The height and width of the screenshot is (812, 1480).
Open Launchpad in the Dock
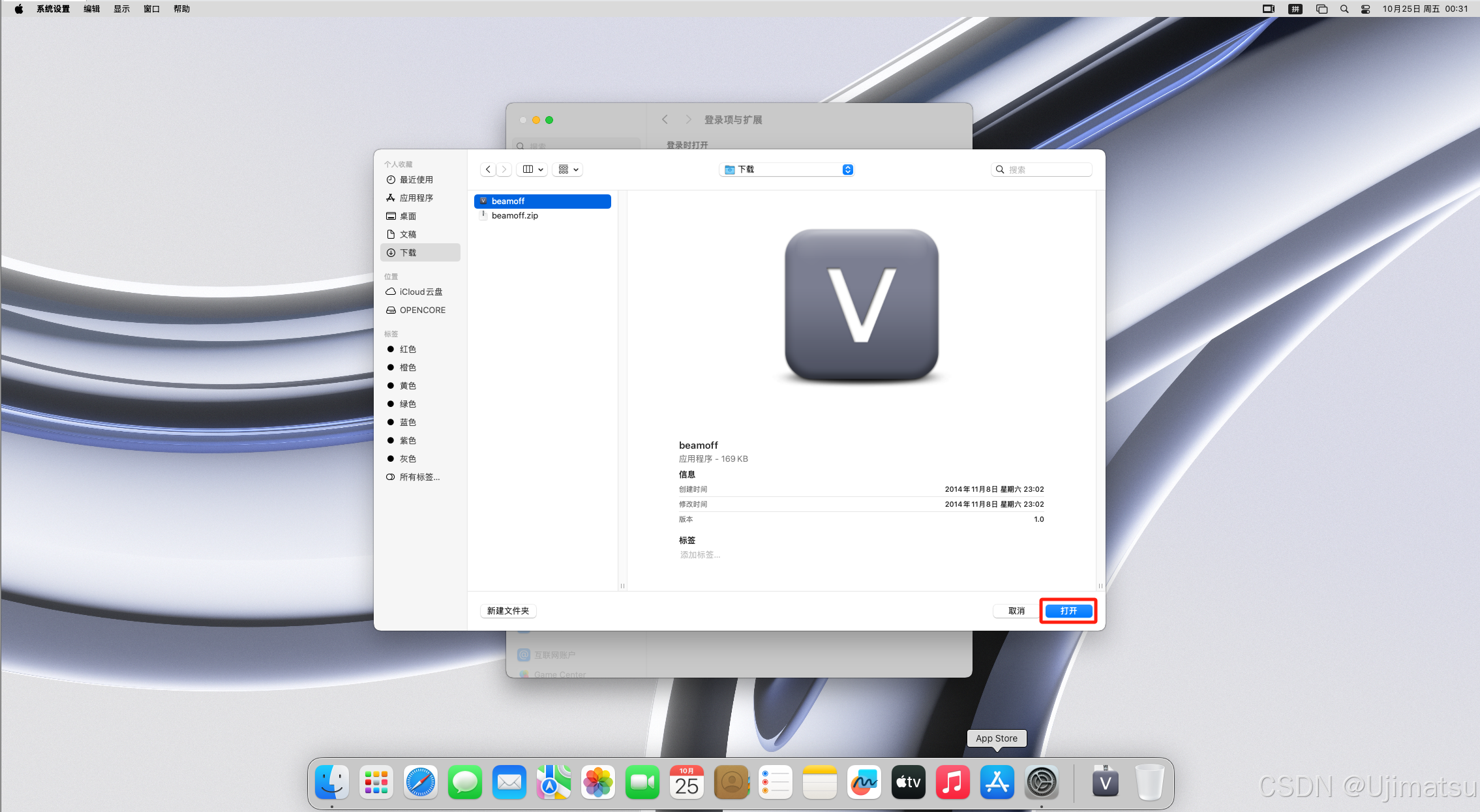pyautogui.click(x=376, y=782)
